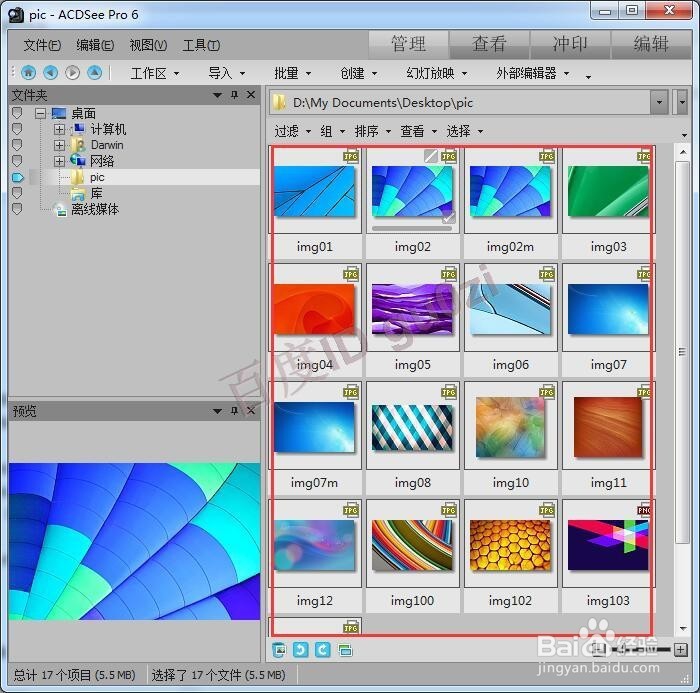
Task: Click the ACDSee app icon in title bar
Action: click(x=16, y=15)
